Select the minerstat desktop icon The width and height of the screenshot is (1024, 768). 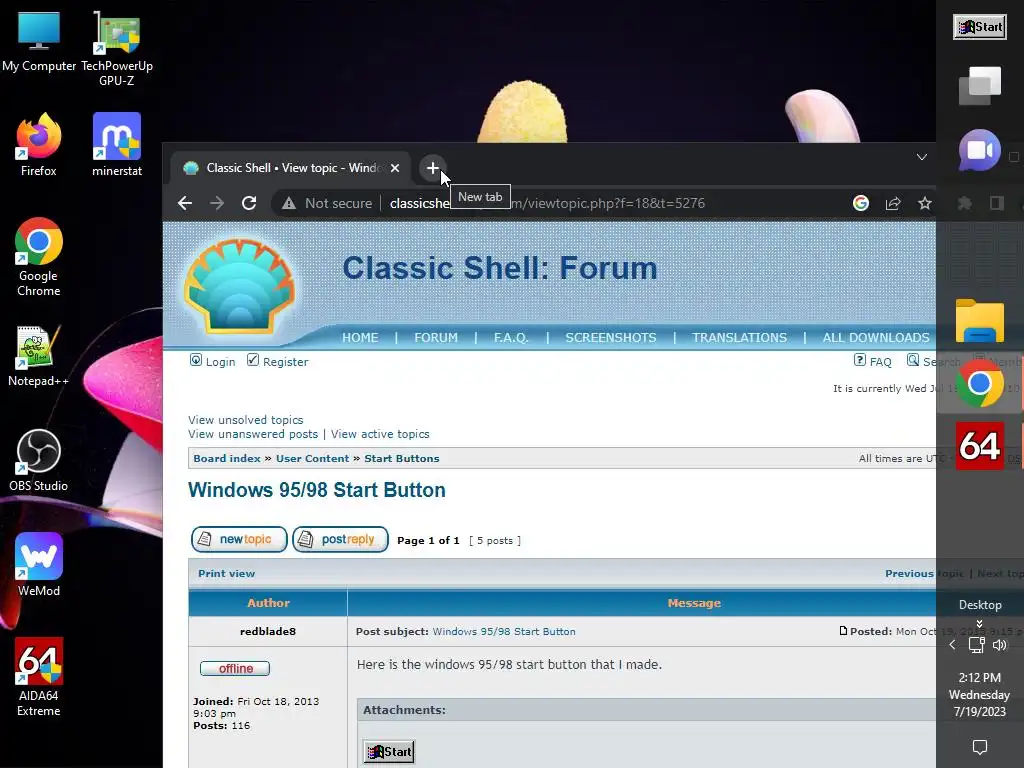pos(117,144)
